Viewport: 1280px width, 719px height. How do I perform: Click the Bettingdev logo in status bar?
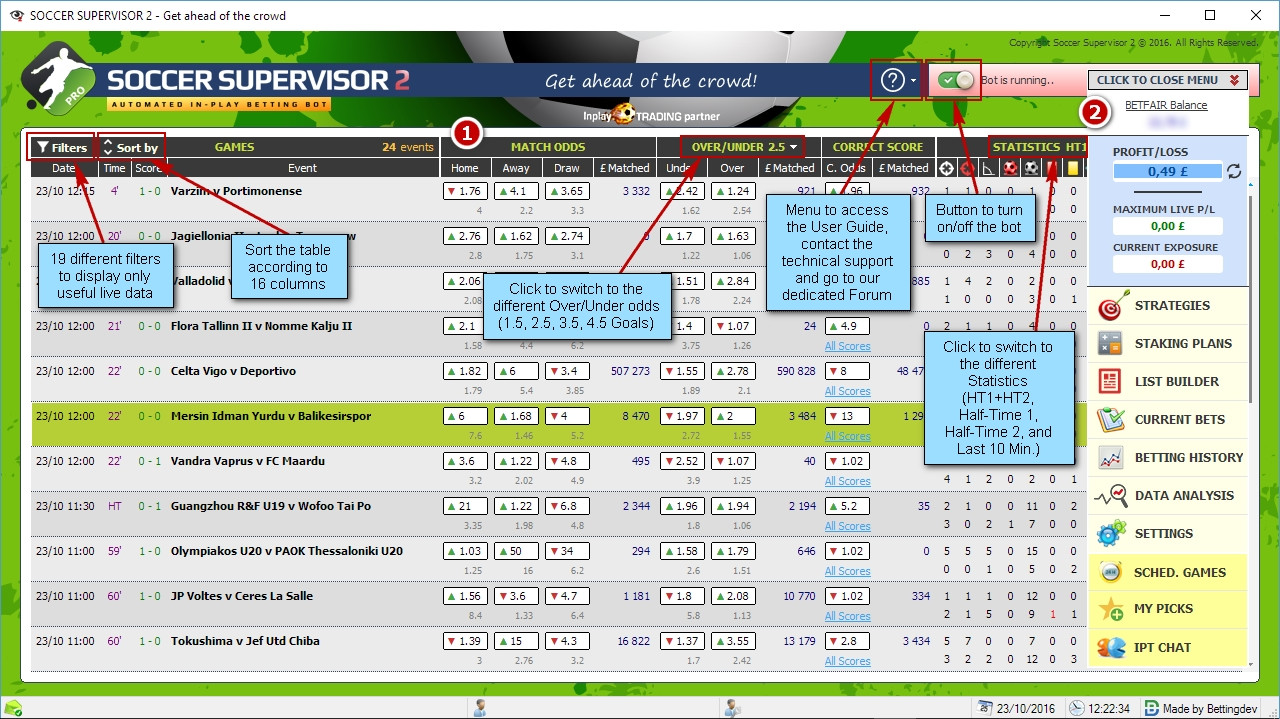pyautogui.click(x=1152, y=708)
